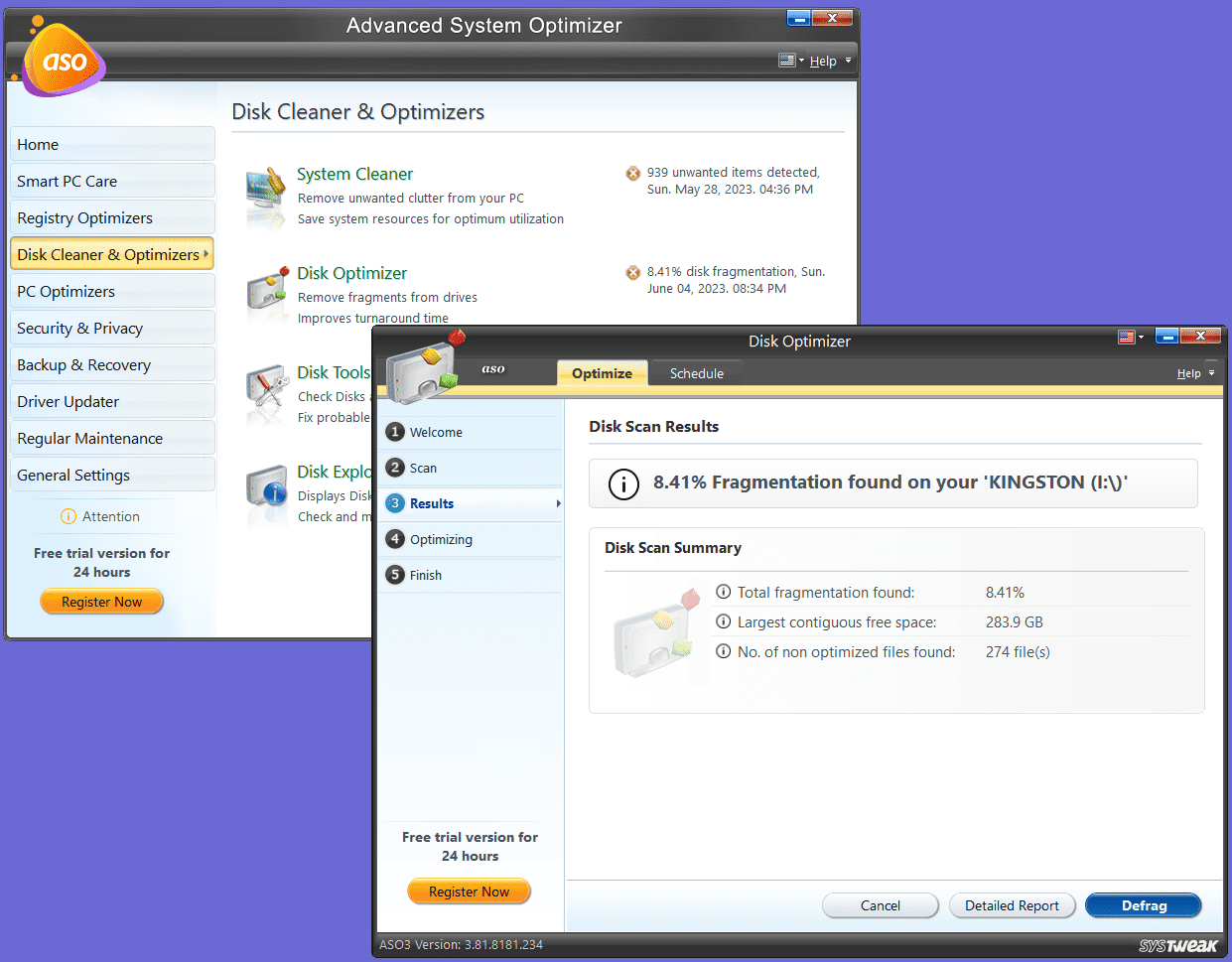Click the 283.9 GB value
Viewport: 1232px width, 962px height.
[1015, 622]
